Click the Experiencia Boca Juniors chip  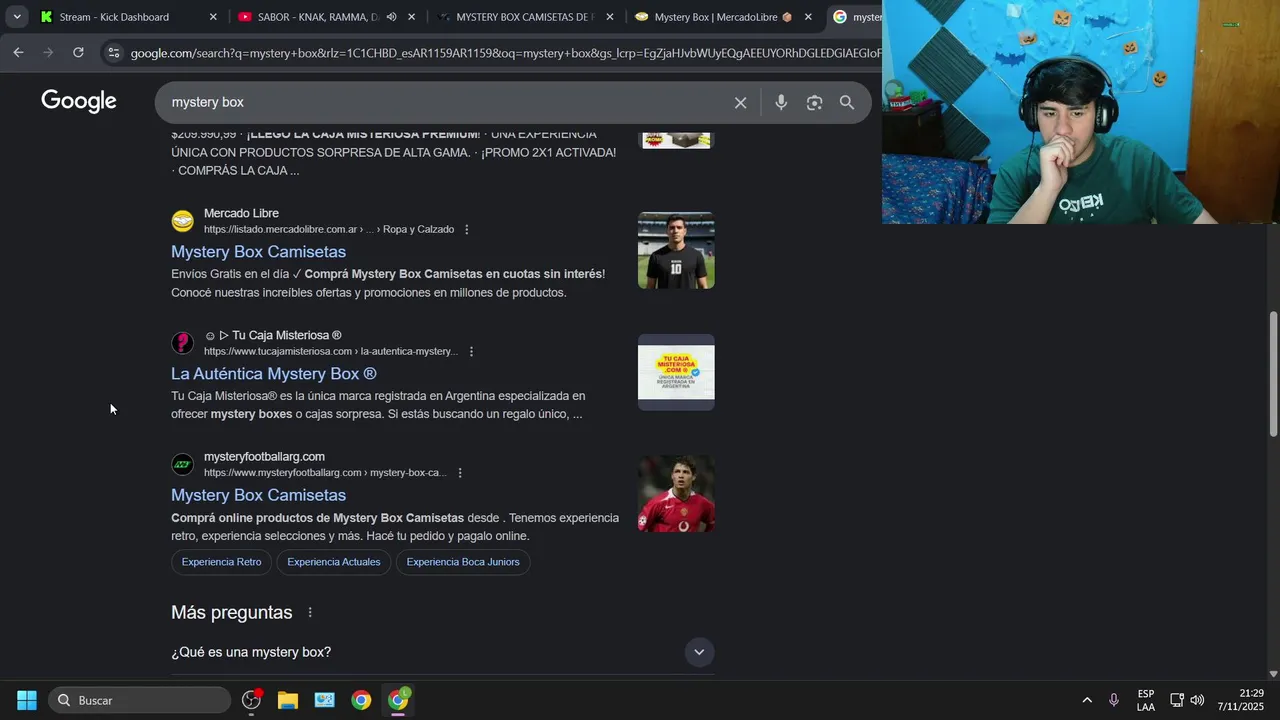click(x=463, y=562)
